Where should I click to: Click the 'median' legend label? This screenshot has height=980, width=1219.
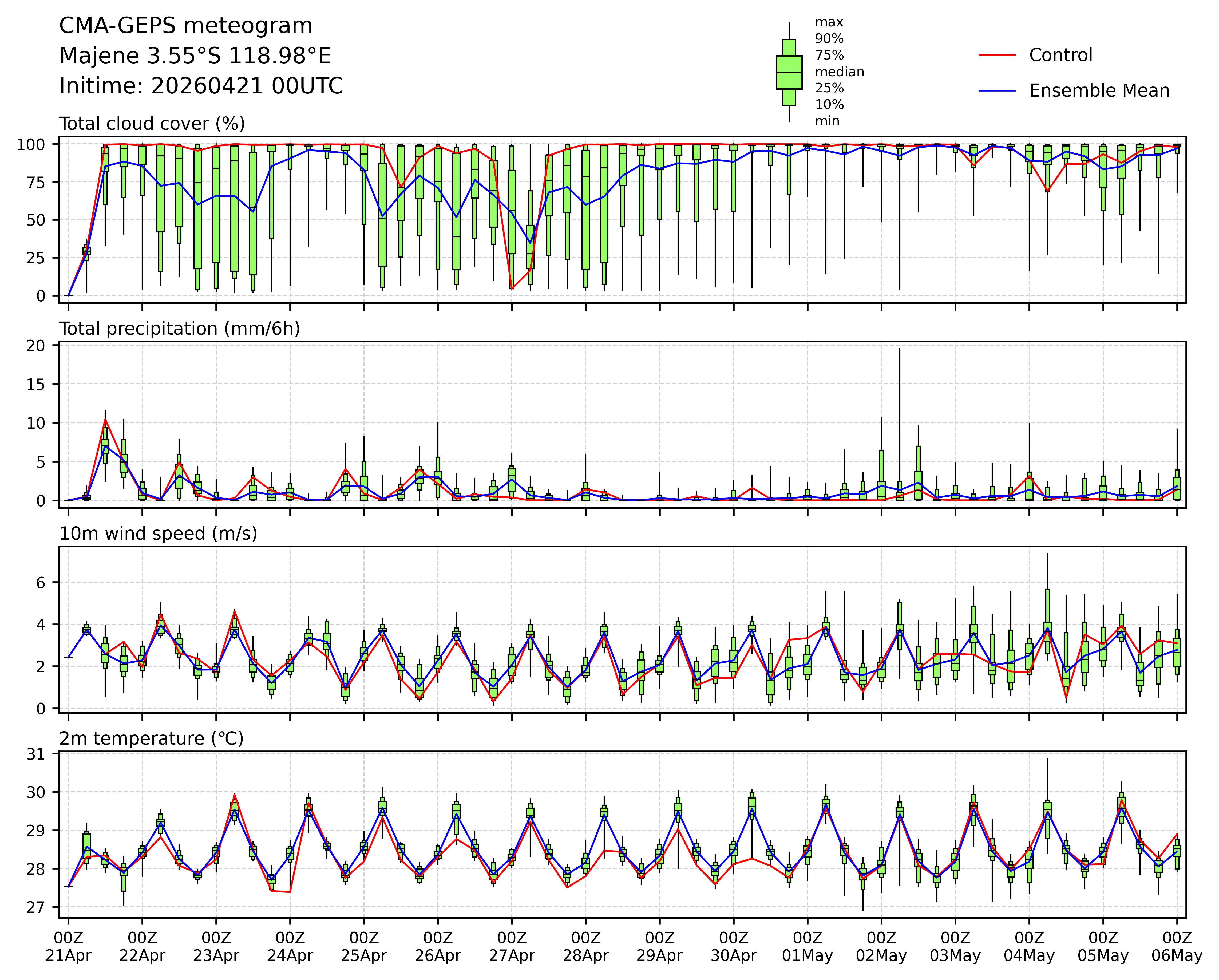click(839, 72)
